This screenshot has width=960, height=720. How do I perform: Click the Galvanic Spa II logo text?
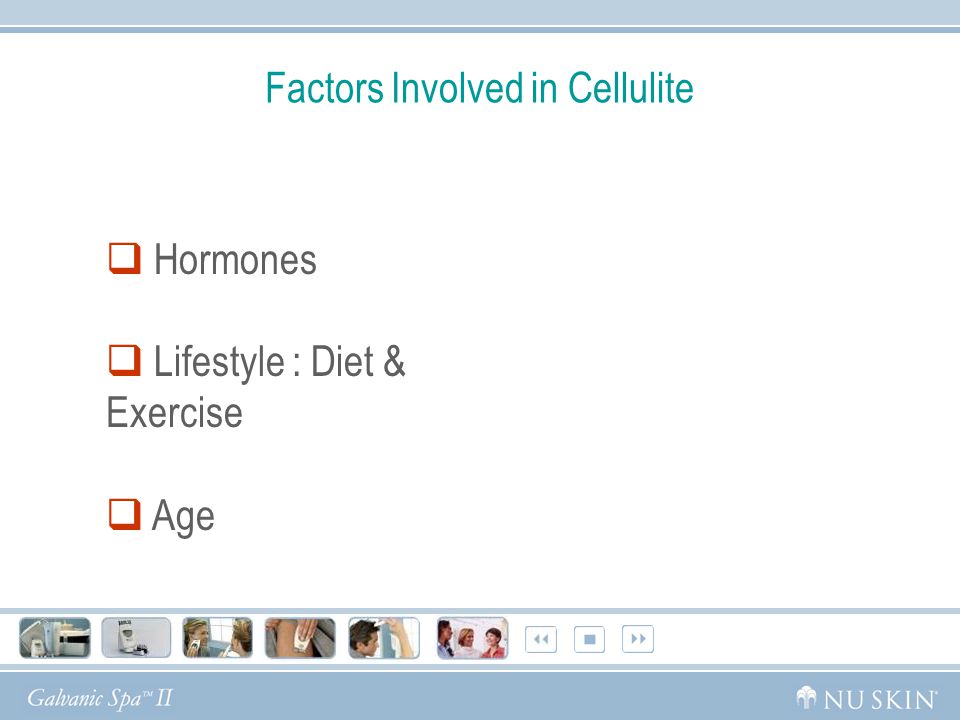pos(100,698)
